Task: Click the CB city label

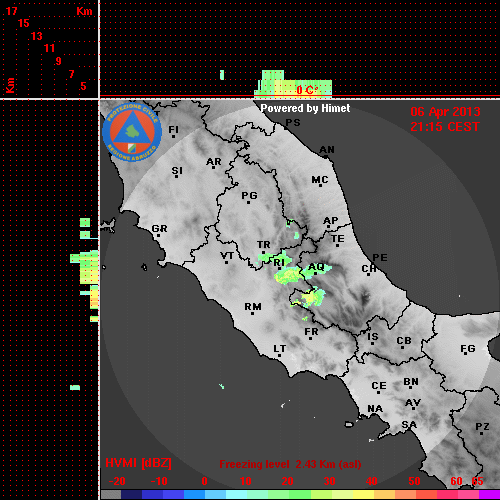Action: point(404,341)
